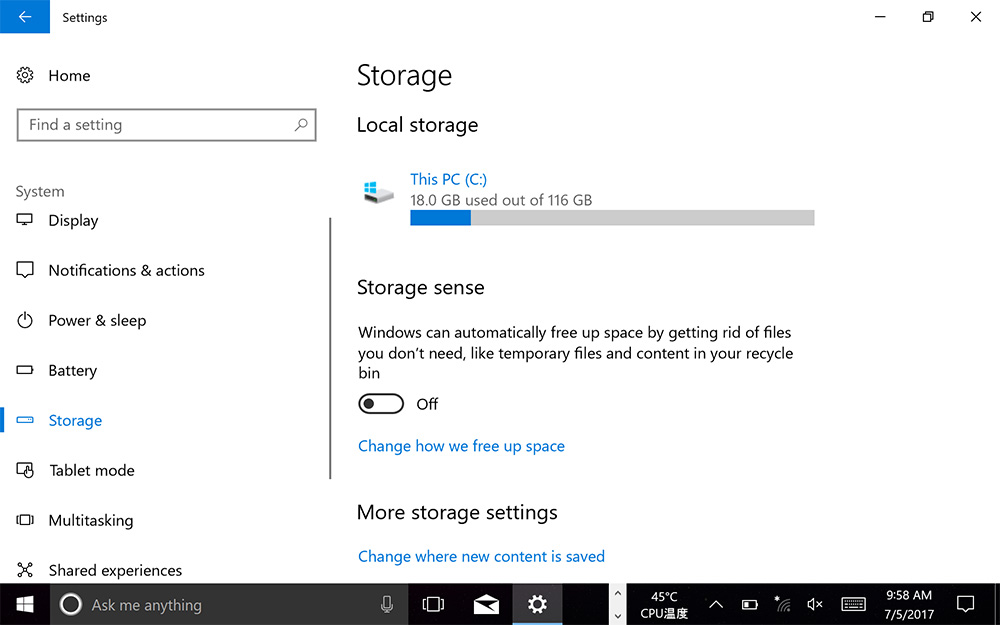Open Tablet mode settings
Image resolution: width=1000 pixels, height=625 pixels.
[x=91, y=470]
